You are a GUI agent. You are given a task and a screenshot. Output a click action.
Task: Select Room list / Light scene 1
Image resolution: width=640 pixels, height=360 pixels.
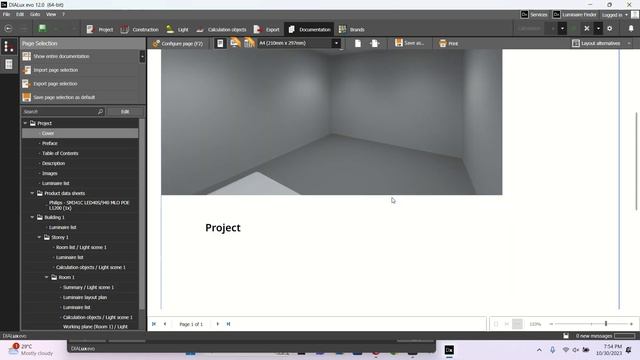coord(81,247)
